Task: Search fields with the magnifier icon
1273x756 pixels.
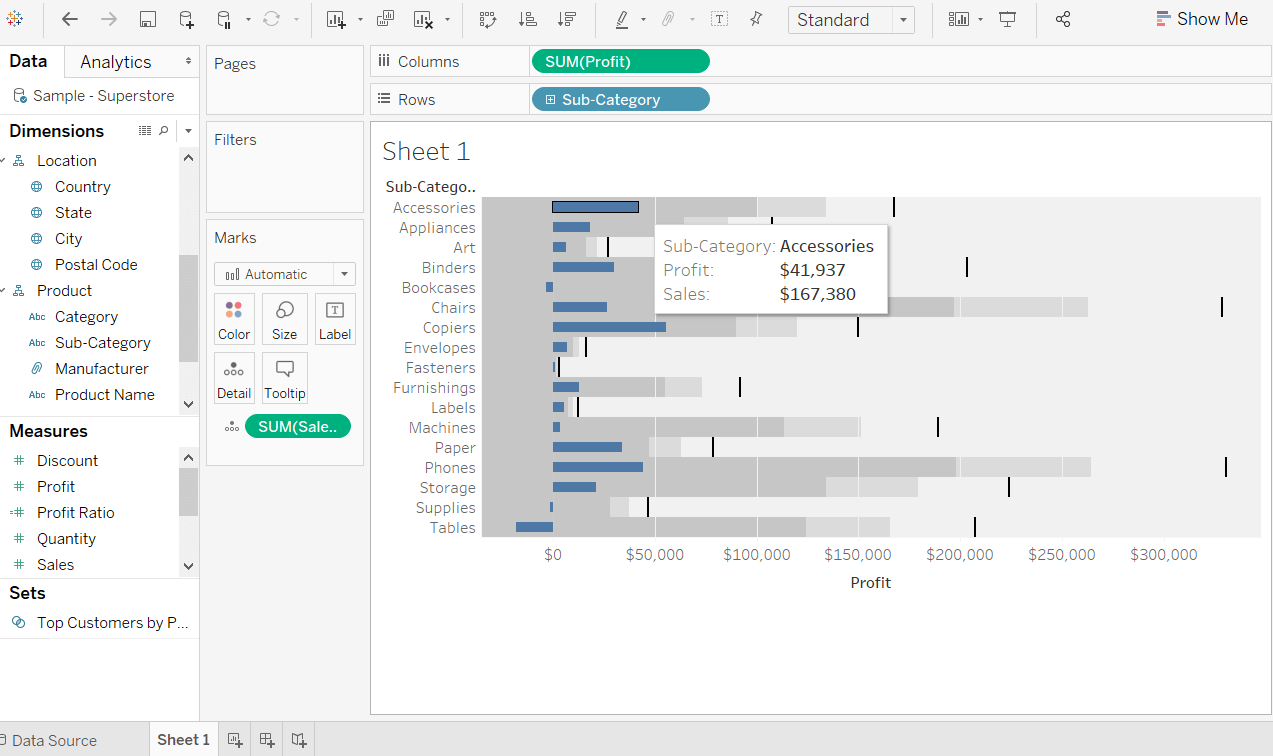Action: click(x=164, y=131)
